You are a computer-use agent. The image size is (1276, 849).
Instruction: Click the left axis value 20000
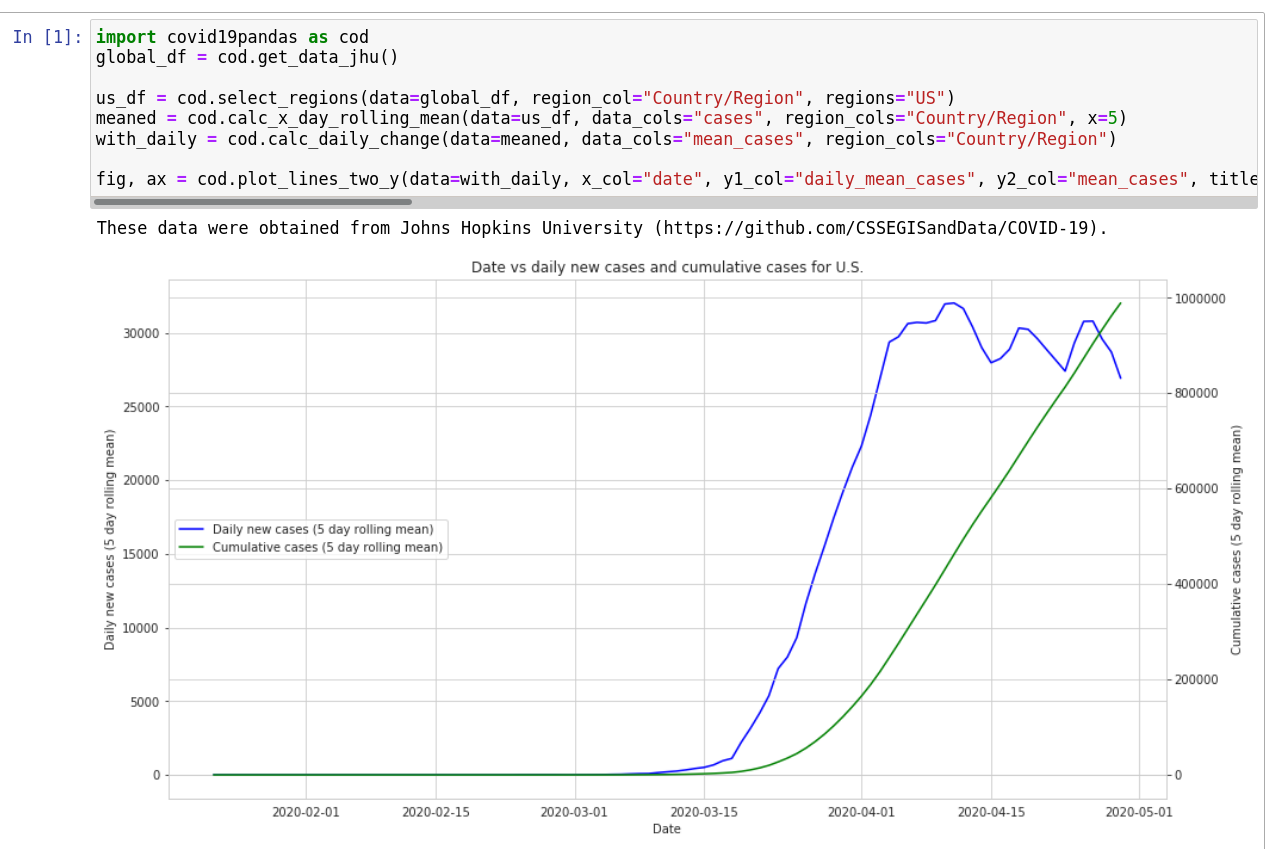(x=141, y=480)
